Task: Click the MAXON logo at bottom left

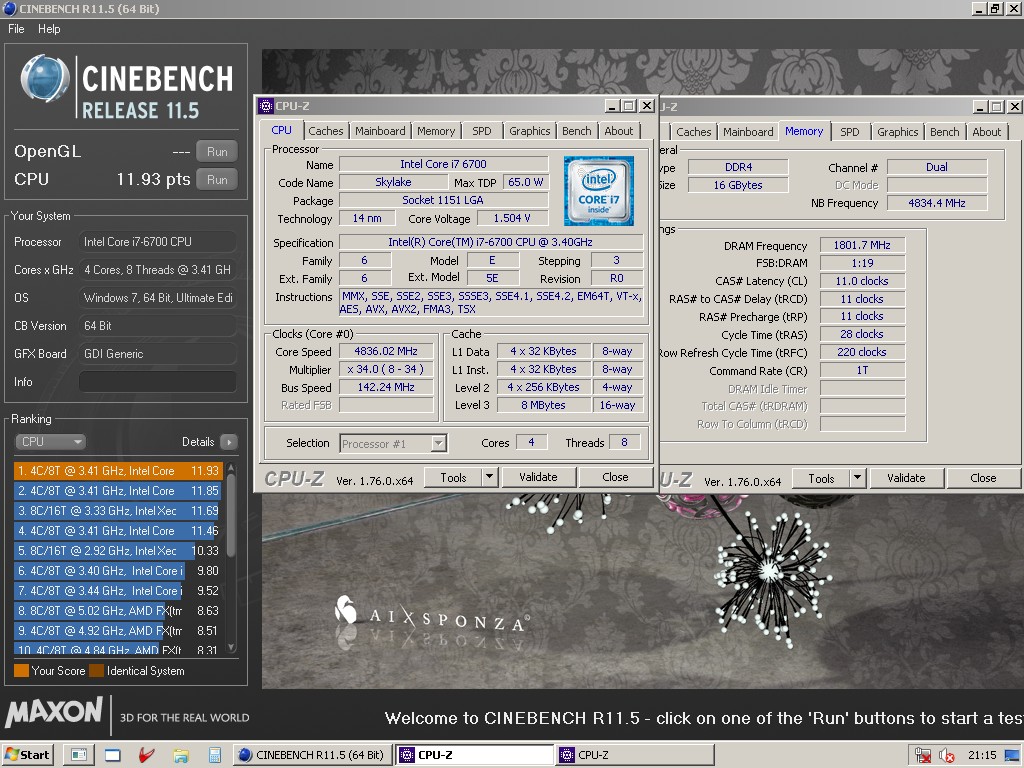Action: pos(54,712)
